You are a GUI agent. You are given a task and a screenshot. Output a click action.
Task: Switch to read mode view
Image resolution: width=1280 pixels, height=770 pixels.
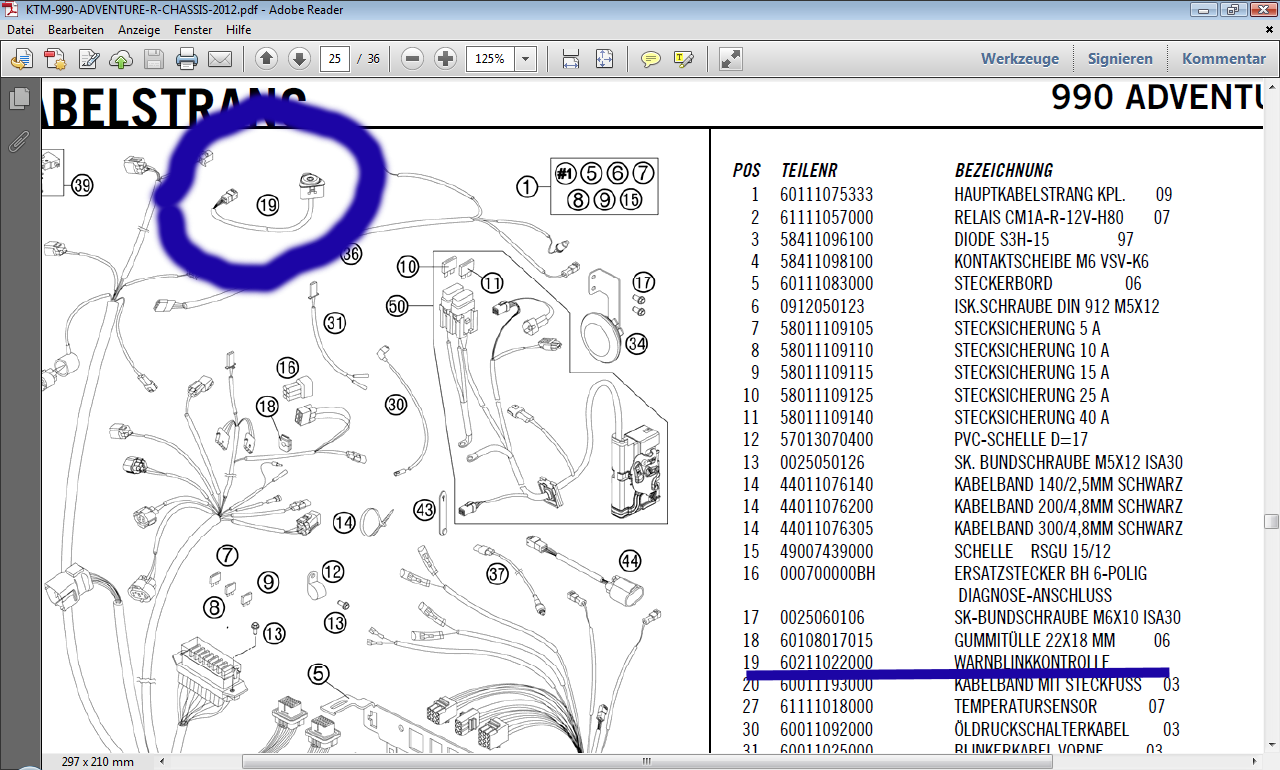pos(731,59)
